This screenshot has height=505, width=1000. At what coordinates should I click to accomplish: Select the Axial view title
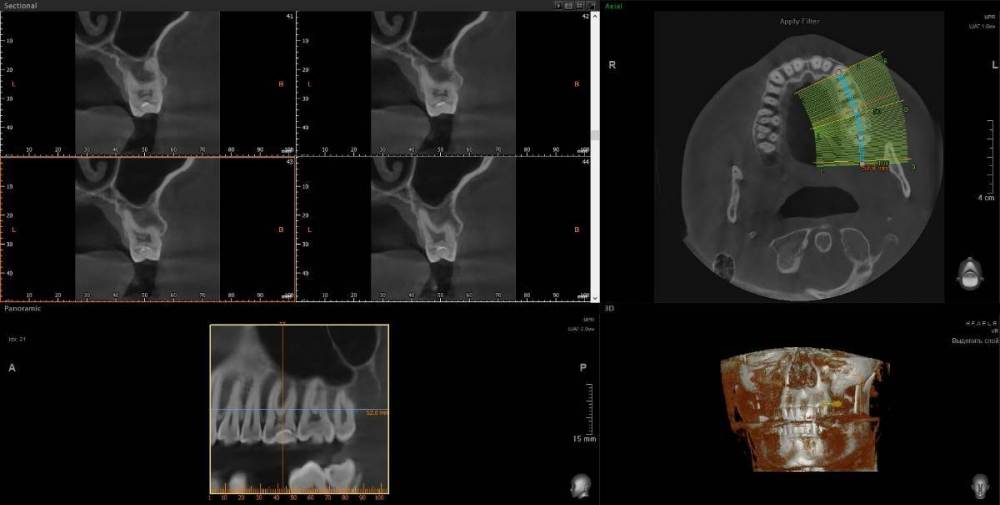(613, 6)
